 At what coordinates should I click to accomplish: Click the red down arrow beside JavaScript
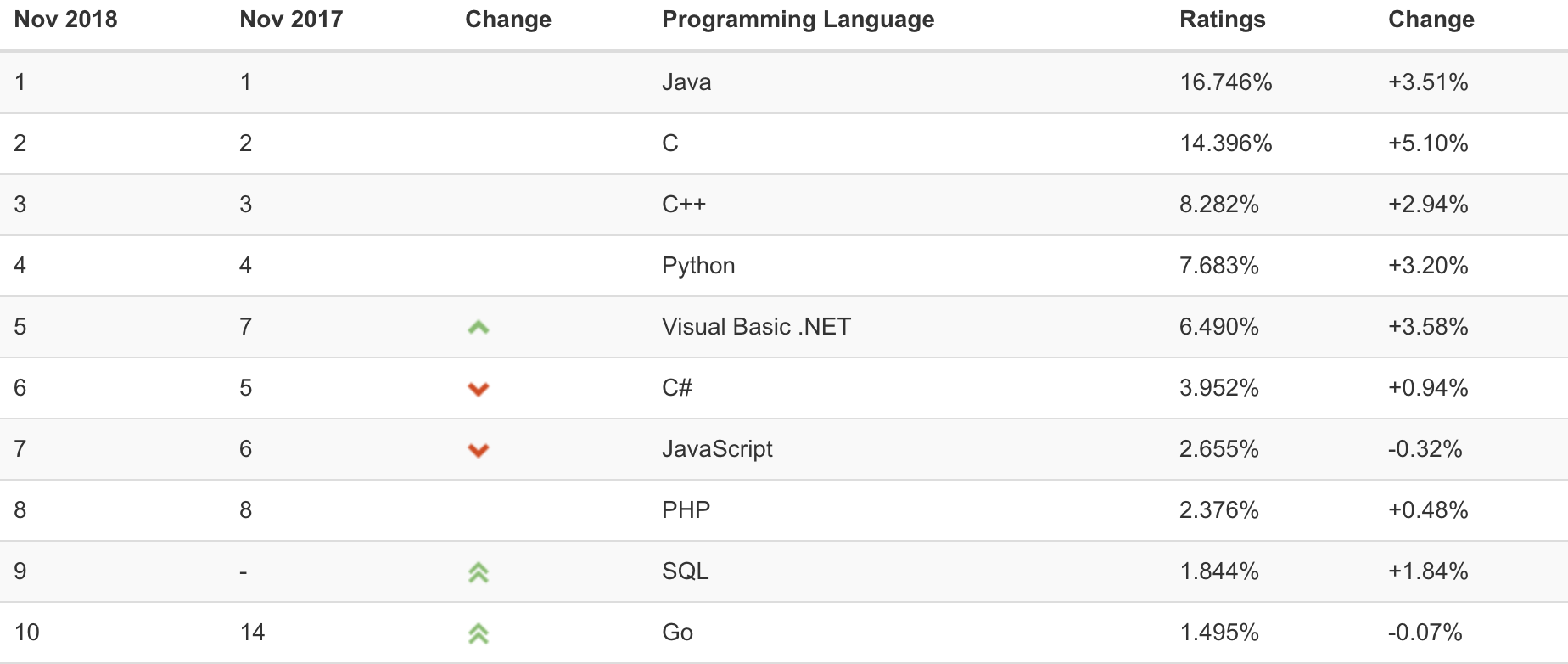479,450
